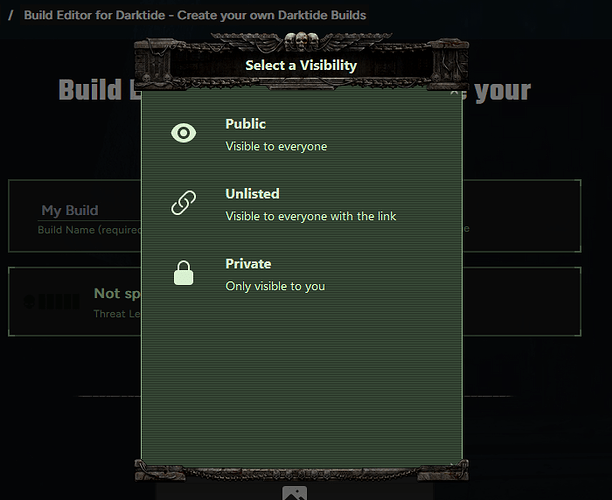Click the 'Only visible to you' description
612x500 pixels.
(275, 286)
